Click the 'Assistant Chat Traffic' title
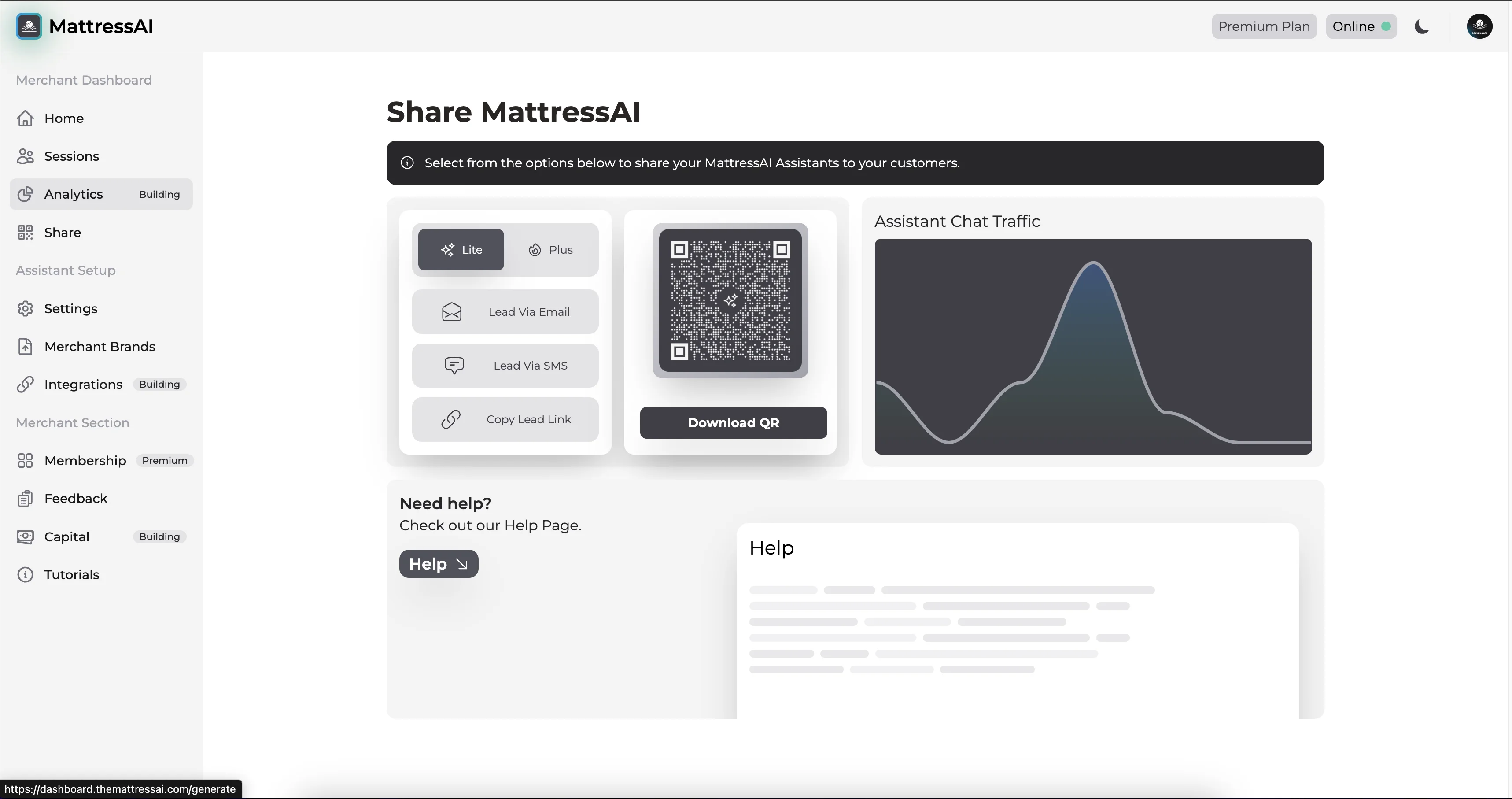 pyautogui.click(x=957, y=221)
